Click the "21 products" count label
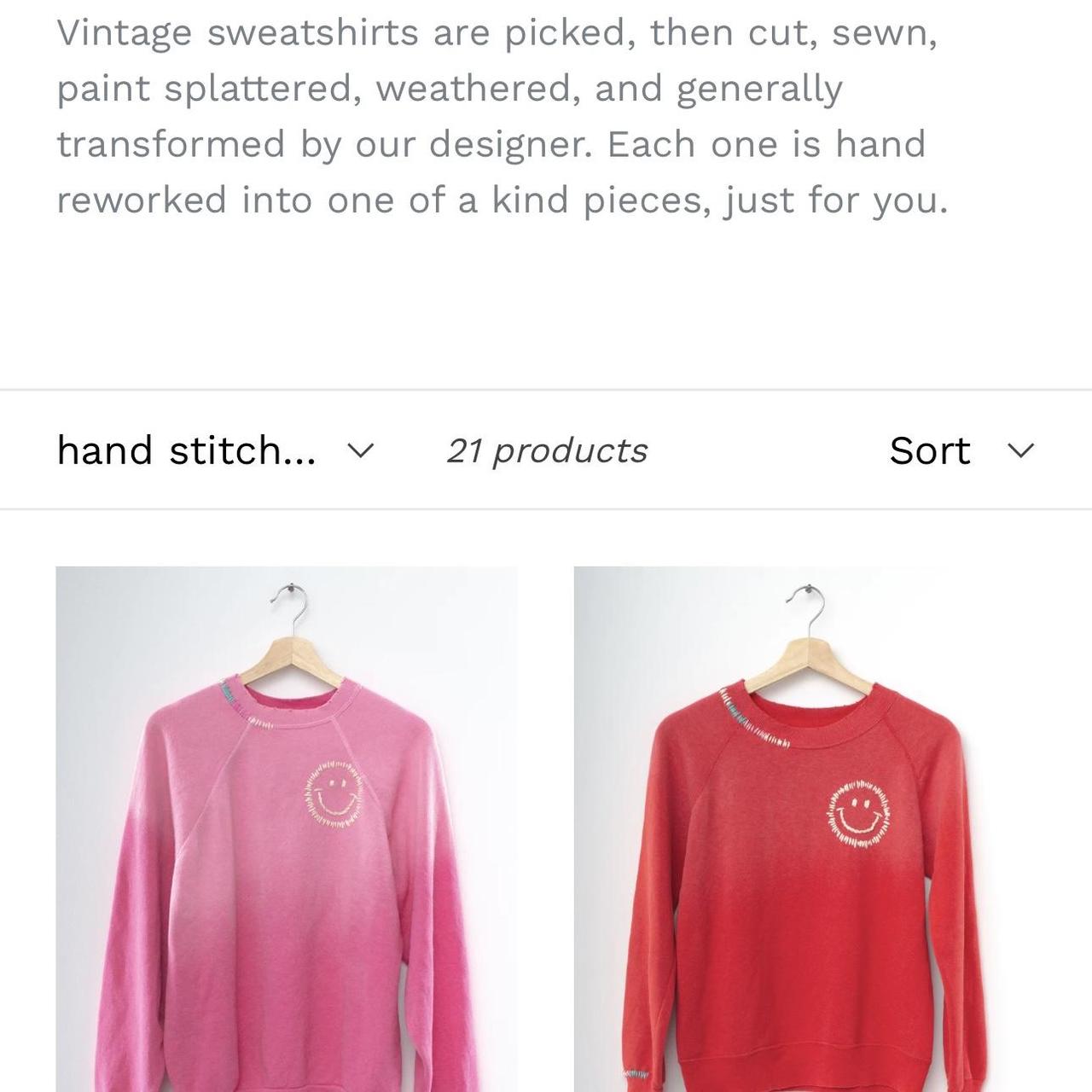 [547, 450]
